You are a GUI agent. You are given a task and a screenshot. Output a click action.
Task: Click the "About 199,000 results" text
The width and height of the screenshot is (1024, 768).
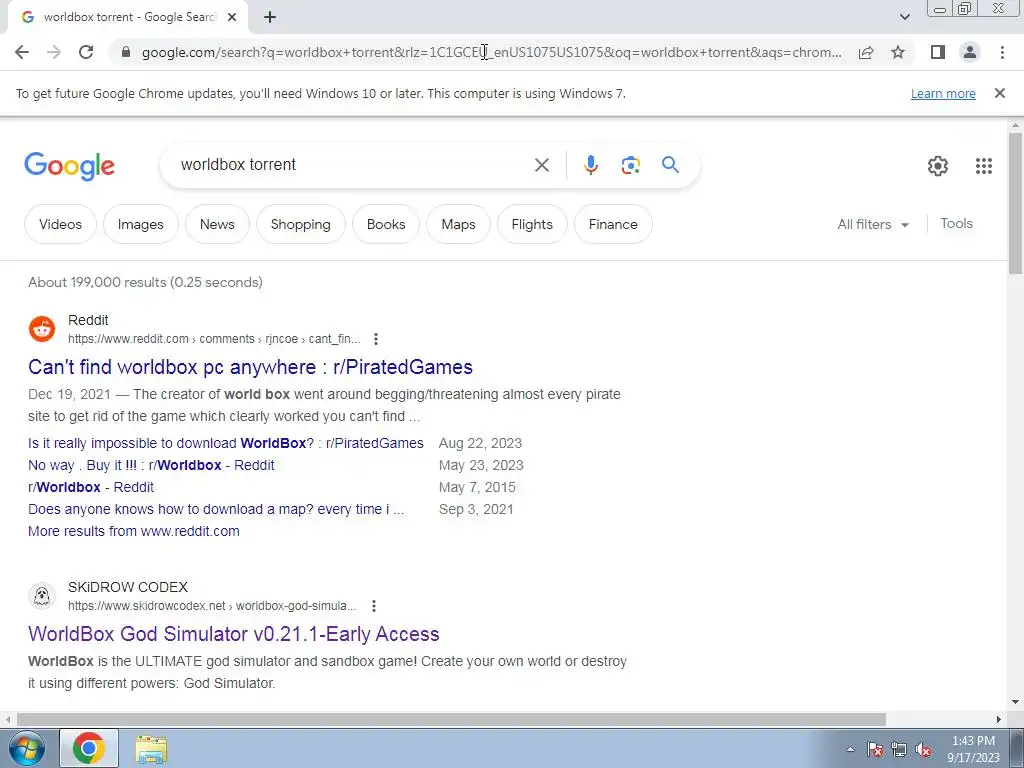click(x=145, y=282)
